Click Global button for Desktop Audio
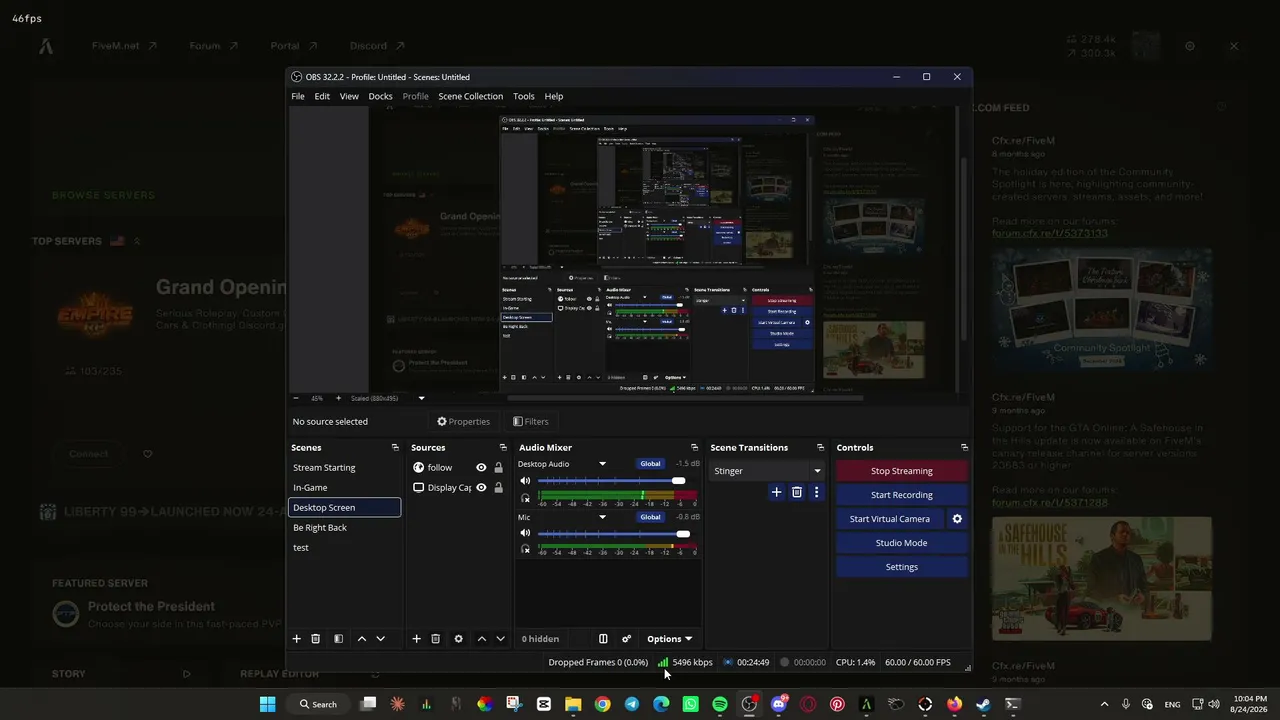 click(650, 464)
